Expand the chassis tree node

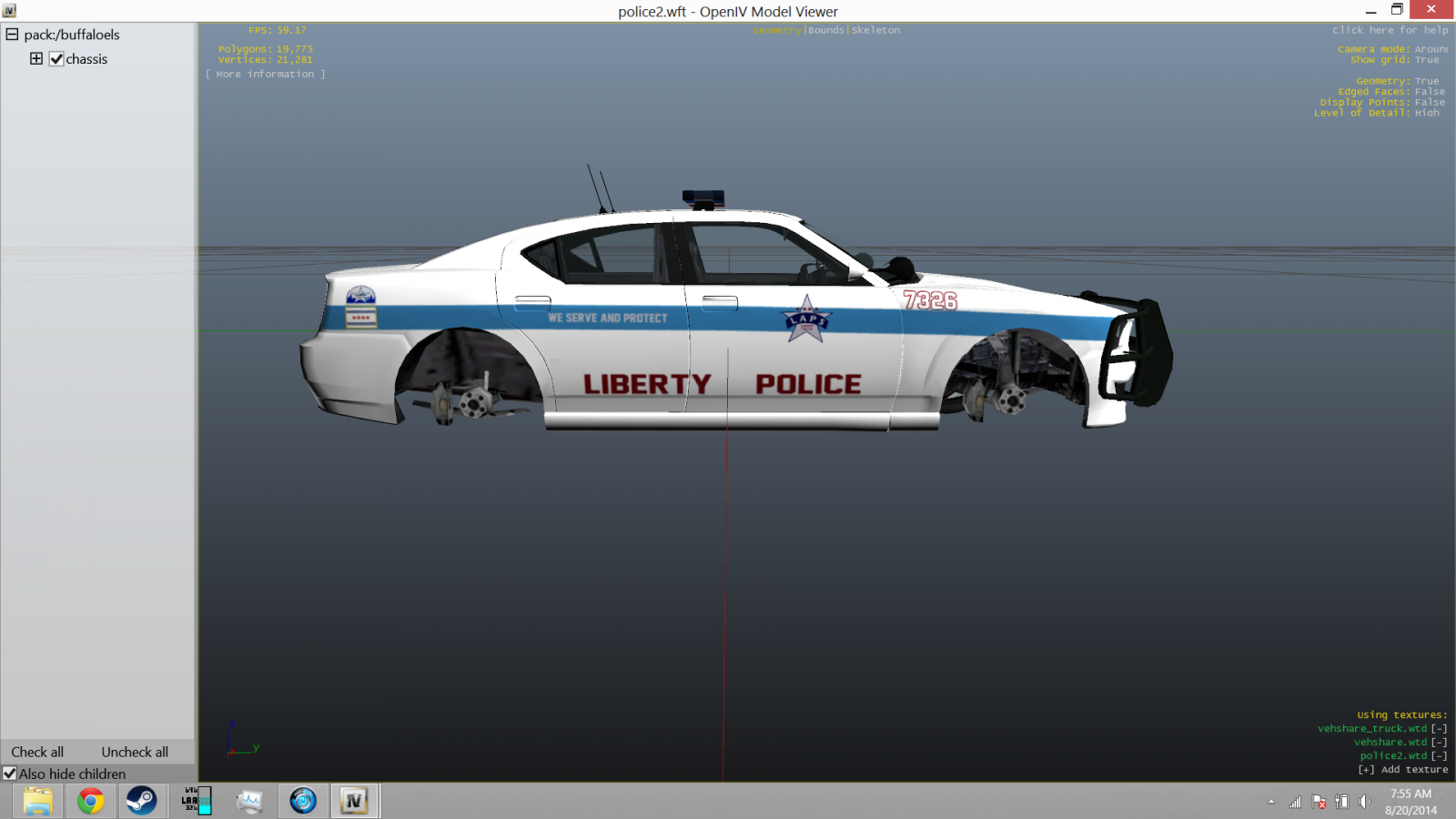[36, 59]
